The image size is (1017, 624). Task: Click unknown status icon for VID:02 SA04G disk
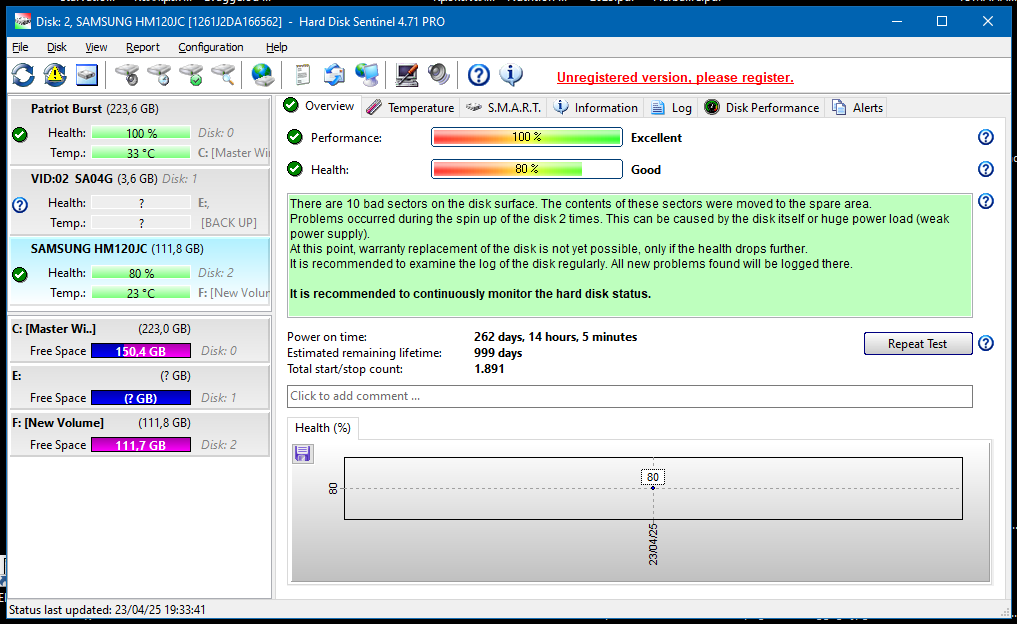click(20, 205)
